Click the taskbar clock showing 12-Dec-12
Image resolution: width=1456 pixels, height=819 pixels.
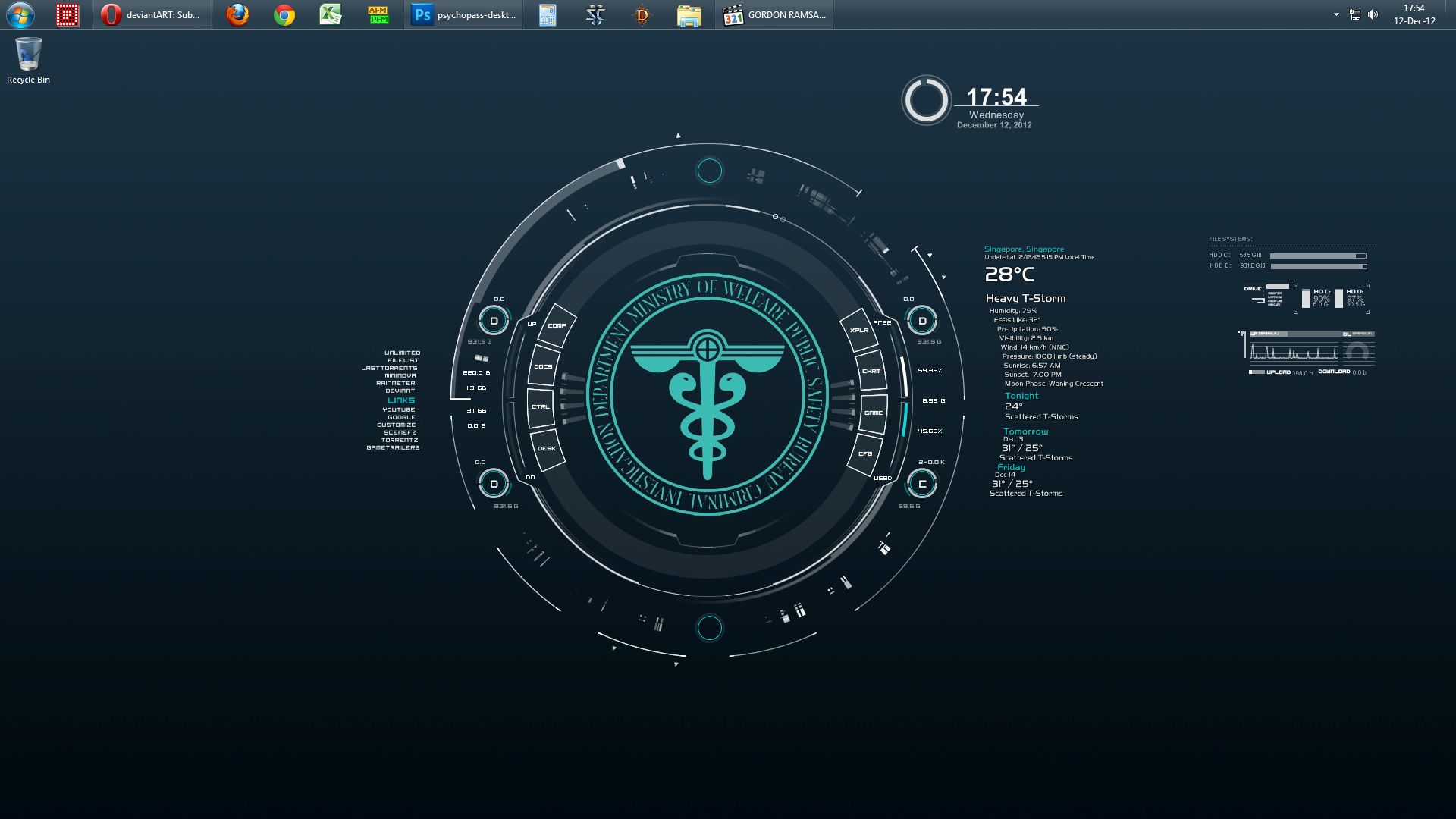pyautogui.click(x=1414, y=14)
